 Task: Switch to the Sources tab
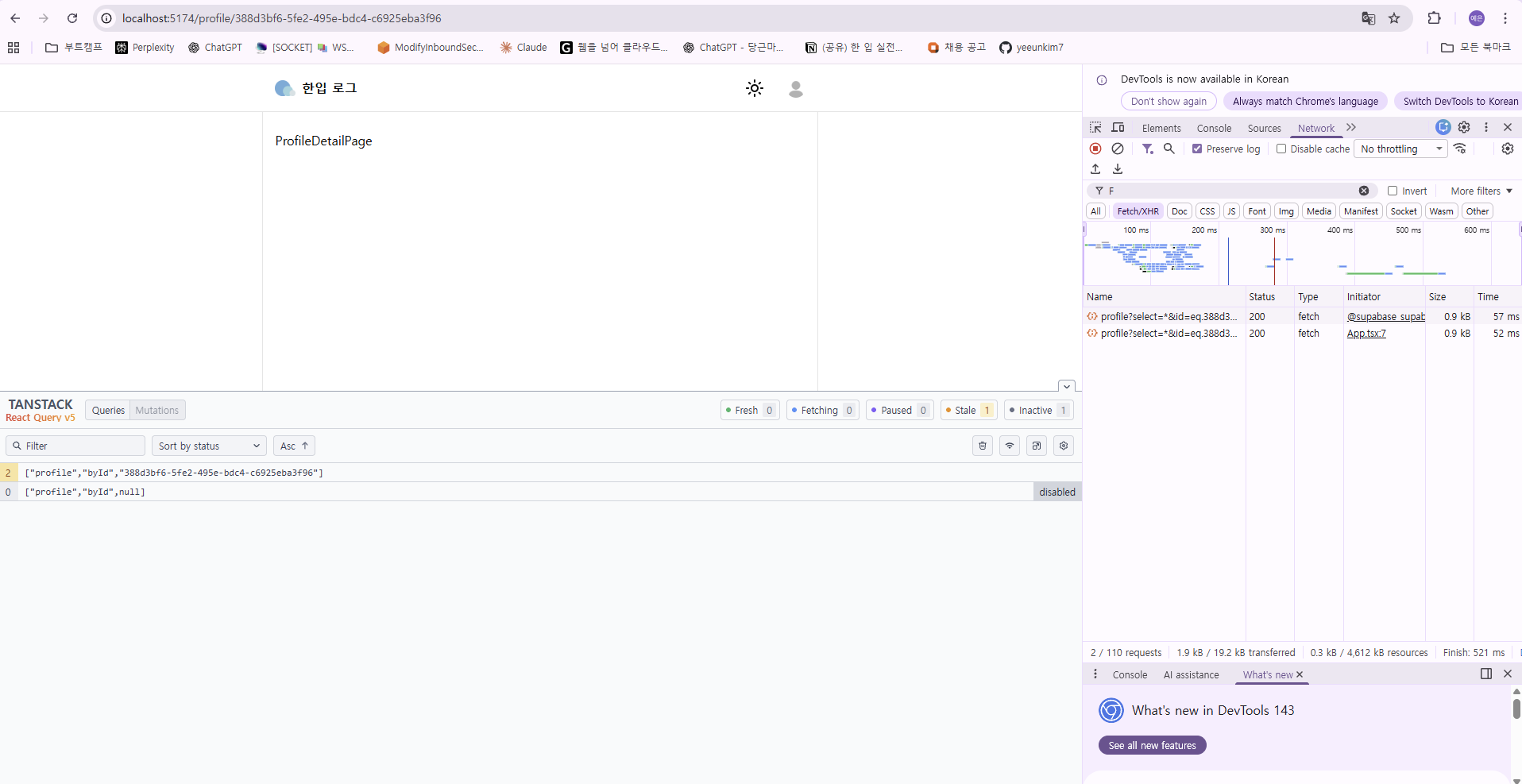pos(1264,128)
